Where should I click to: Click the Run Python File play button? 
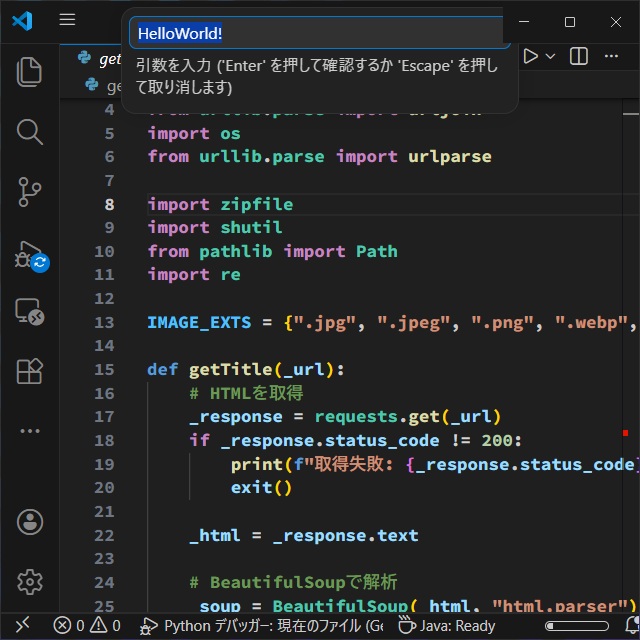point(531,57)
